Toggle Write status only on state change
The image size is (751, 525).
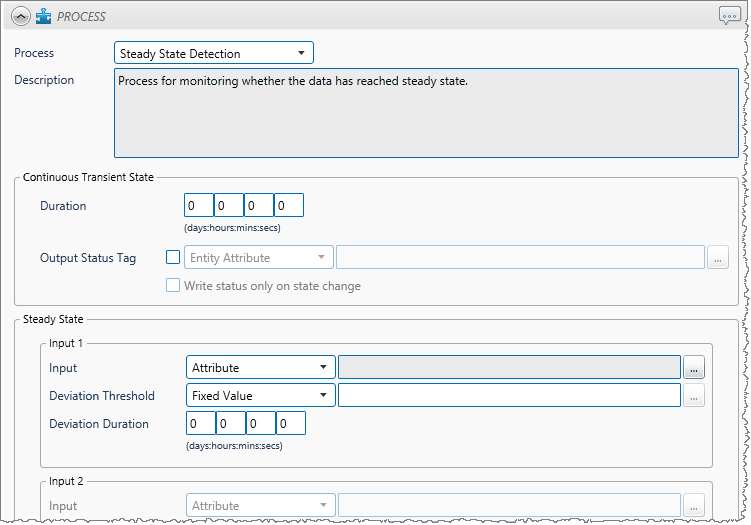tap(174, 286)
